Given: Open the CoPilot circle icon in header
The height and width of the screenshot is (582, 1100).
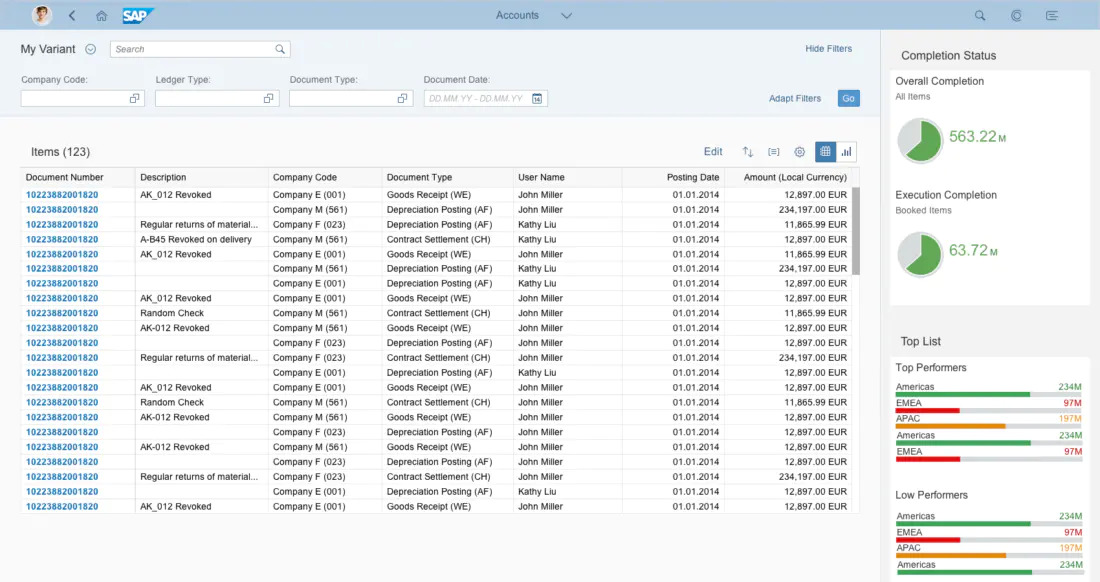Looking at the screenshot, I should (1016, 15).
